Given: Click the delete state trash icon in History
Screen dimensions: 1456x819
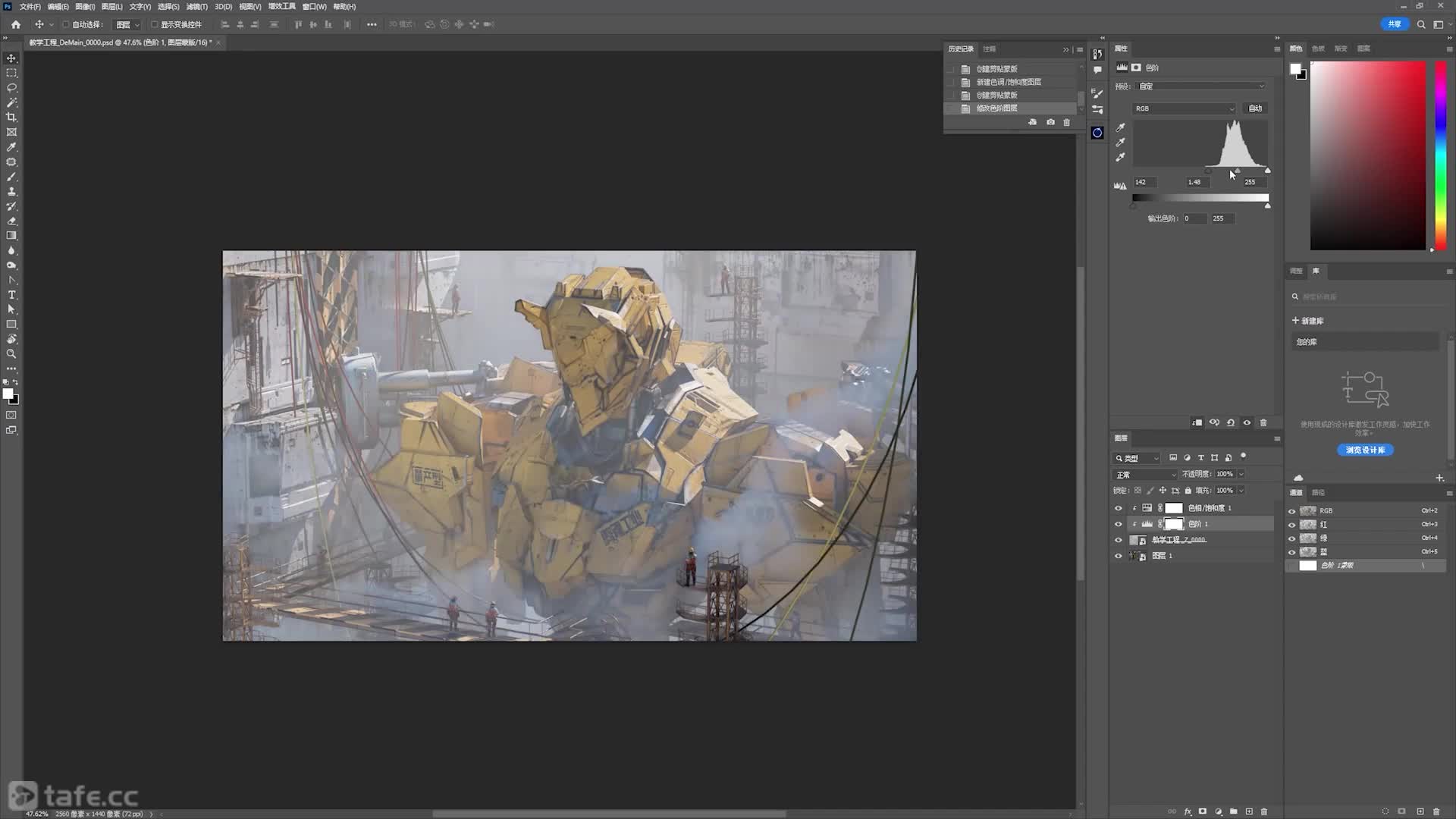Looking at the screenshot, I should [x=1067, y=122].
